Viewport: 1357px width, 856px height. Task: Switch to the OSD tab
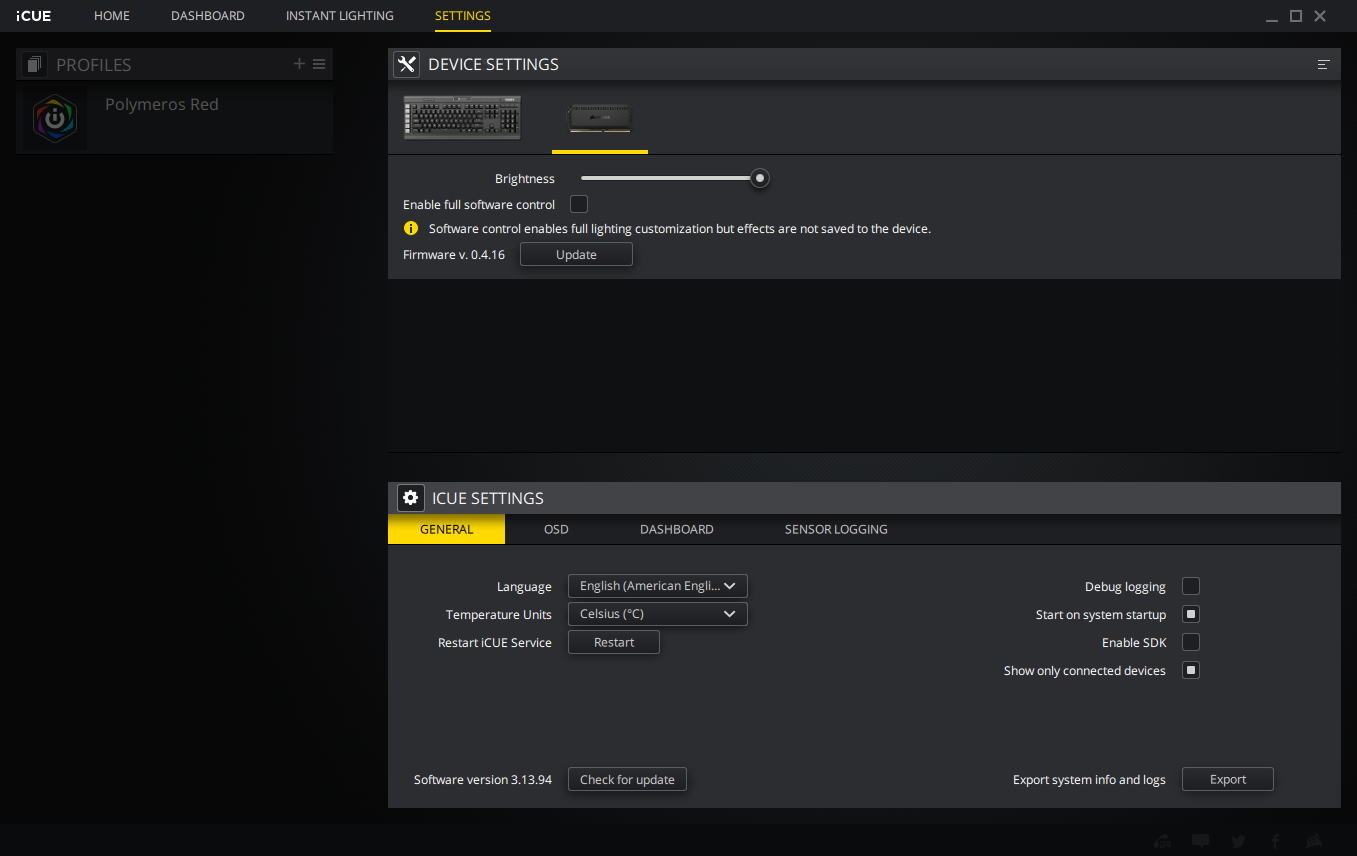click(x=556, y=529)
